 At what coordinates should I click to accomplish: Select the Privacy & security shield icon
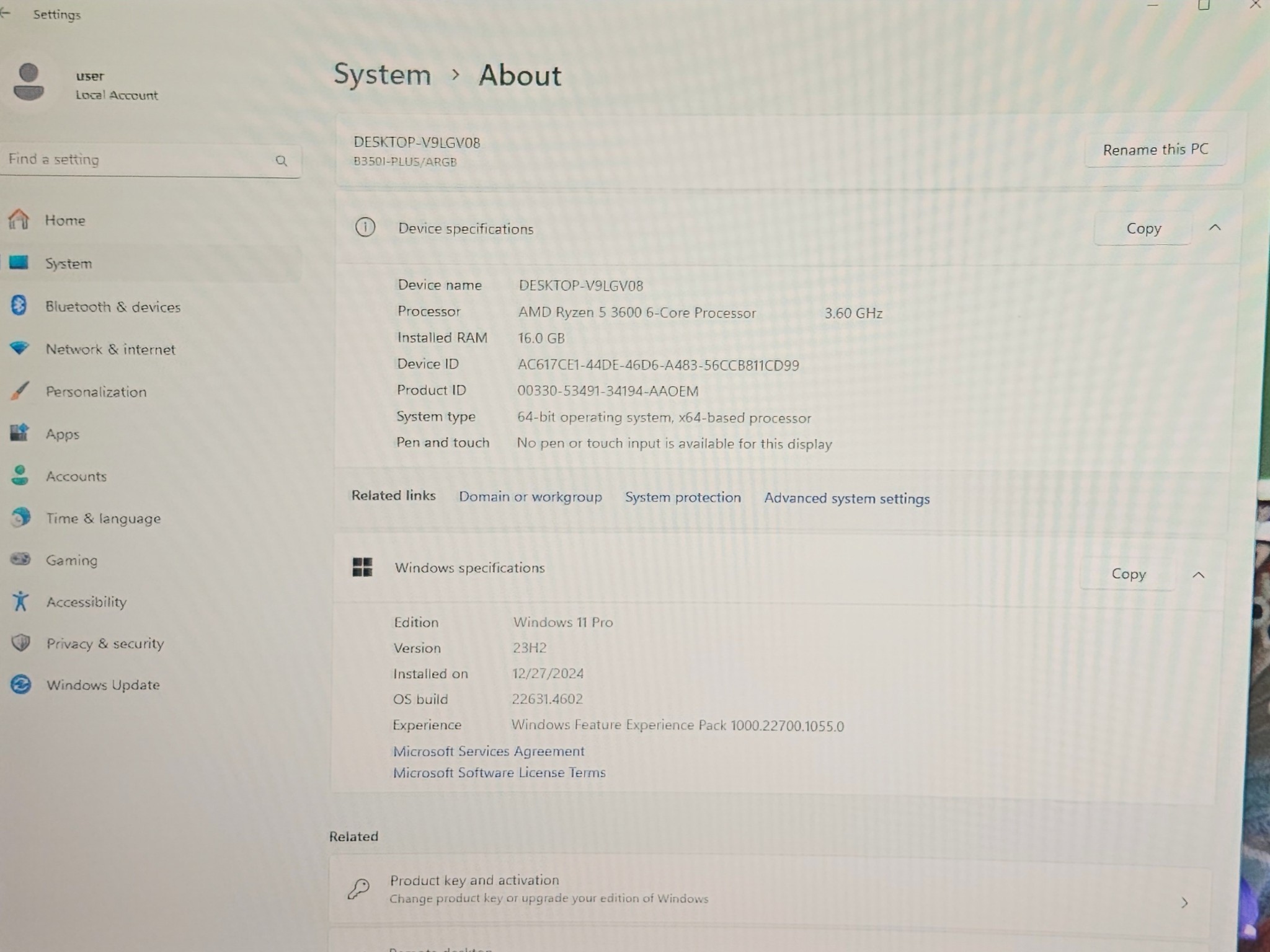point(21,643)
